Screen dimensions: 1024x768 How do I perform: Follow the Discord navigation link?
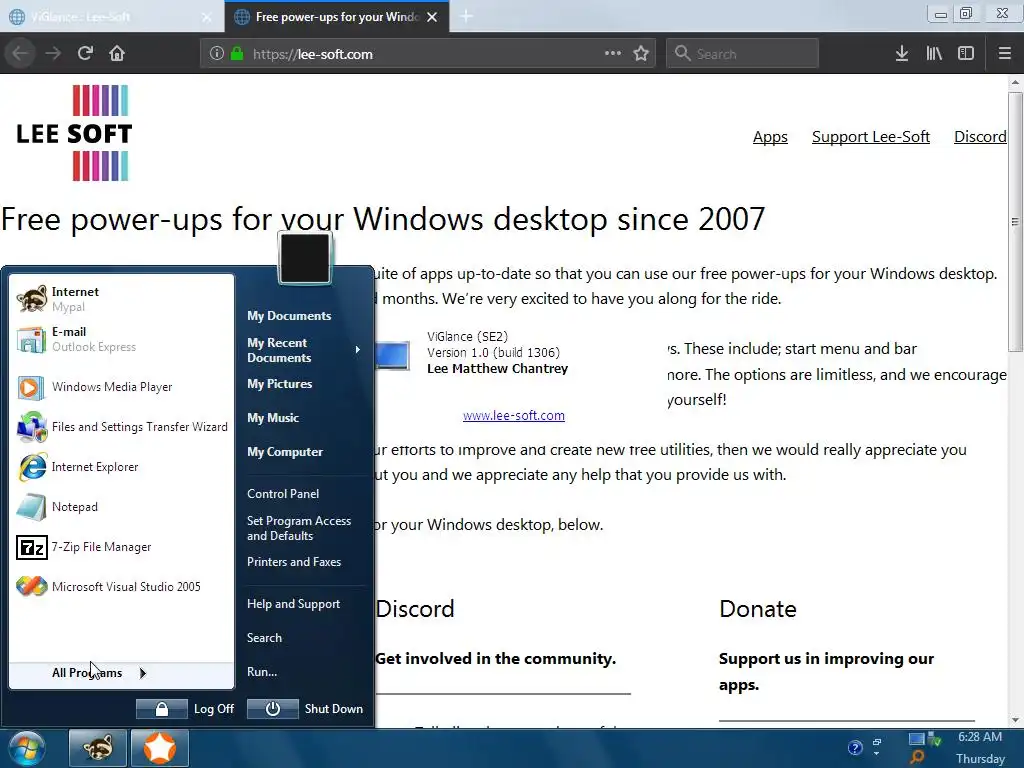(980, 136)
